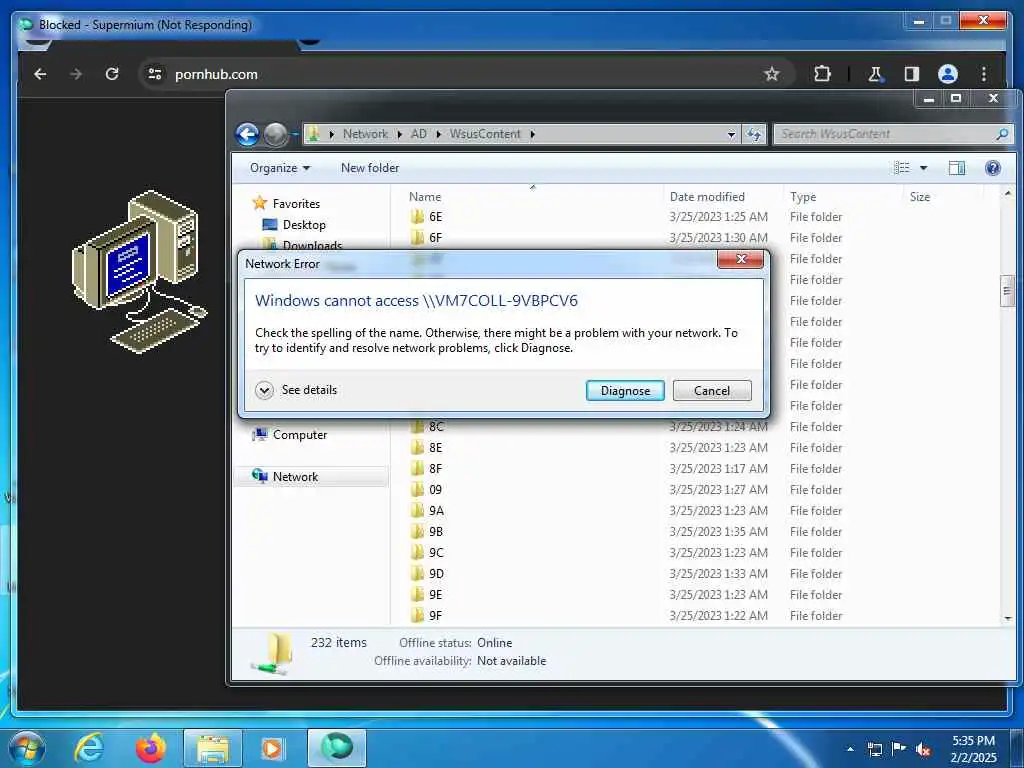Screen dimensions: 1024x768
Task: Click the search magnifier icon
Action: [x=1002, y=134]
